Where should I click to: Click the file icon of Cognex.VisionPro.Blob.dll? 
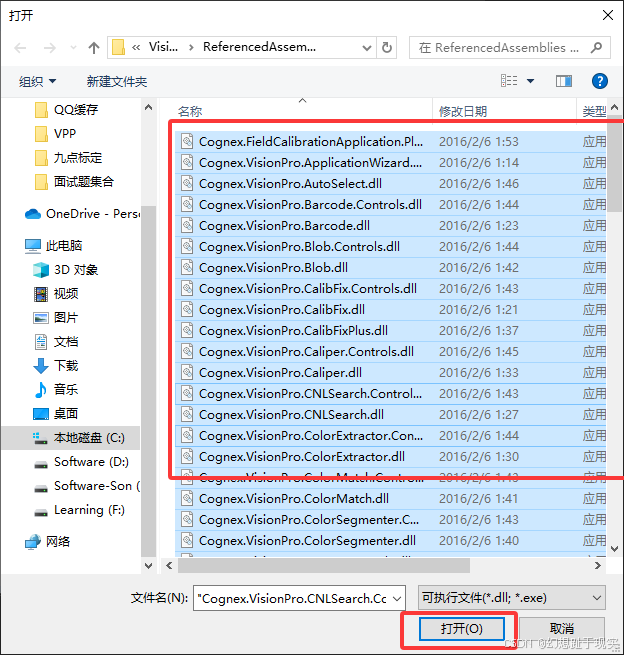[x=187, y=267]
